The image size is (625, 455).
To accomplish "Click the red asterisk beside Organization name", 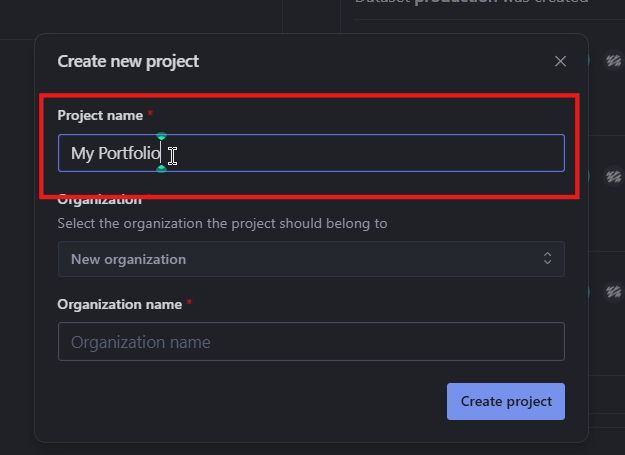I will [189, 302].
